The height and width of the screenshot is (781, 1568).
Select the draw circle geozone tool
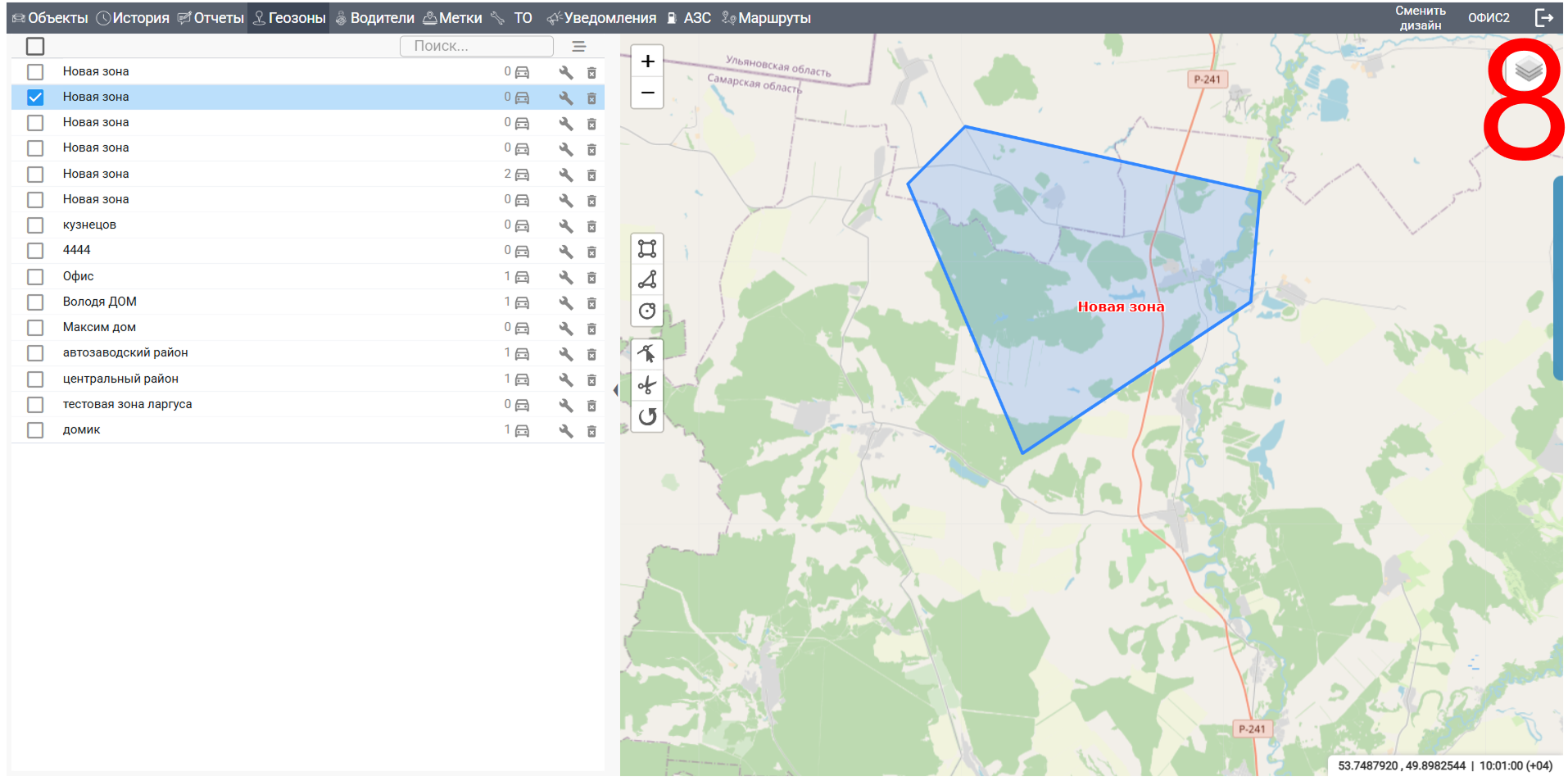(646, 311)
